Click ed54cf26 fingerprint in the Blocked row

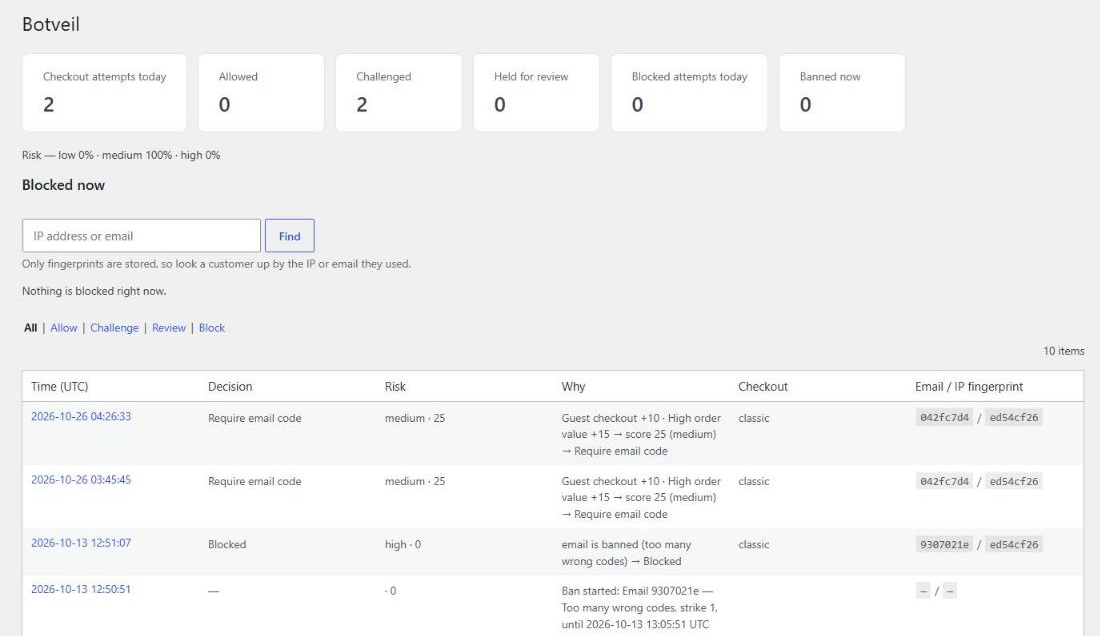(x=1014, y=544)
